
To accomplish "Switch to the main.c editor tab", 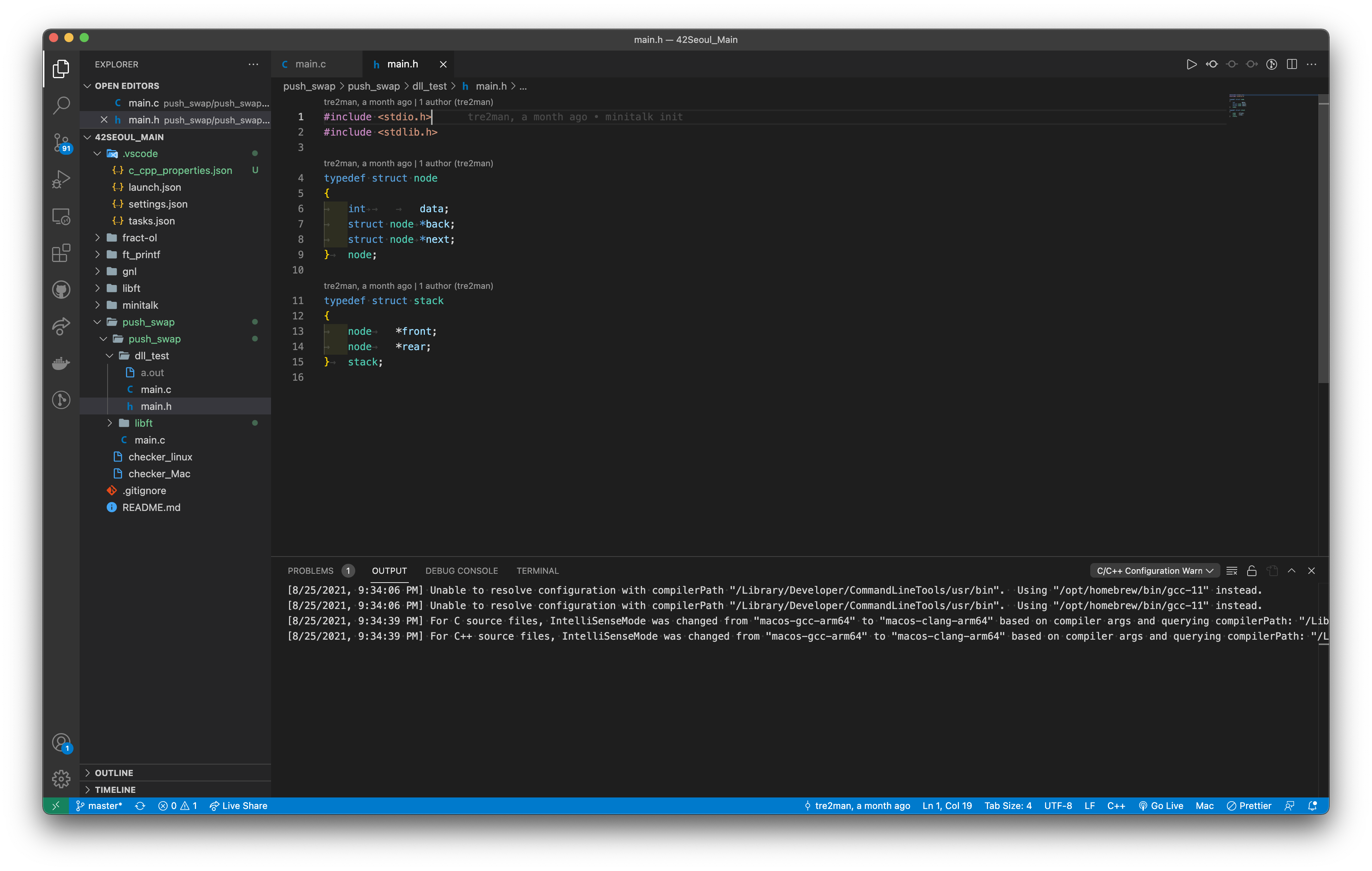I will 310,64.
